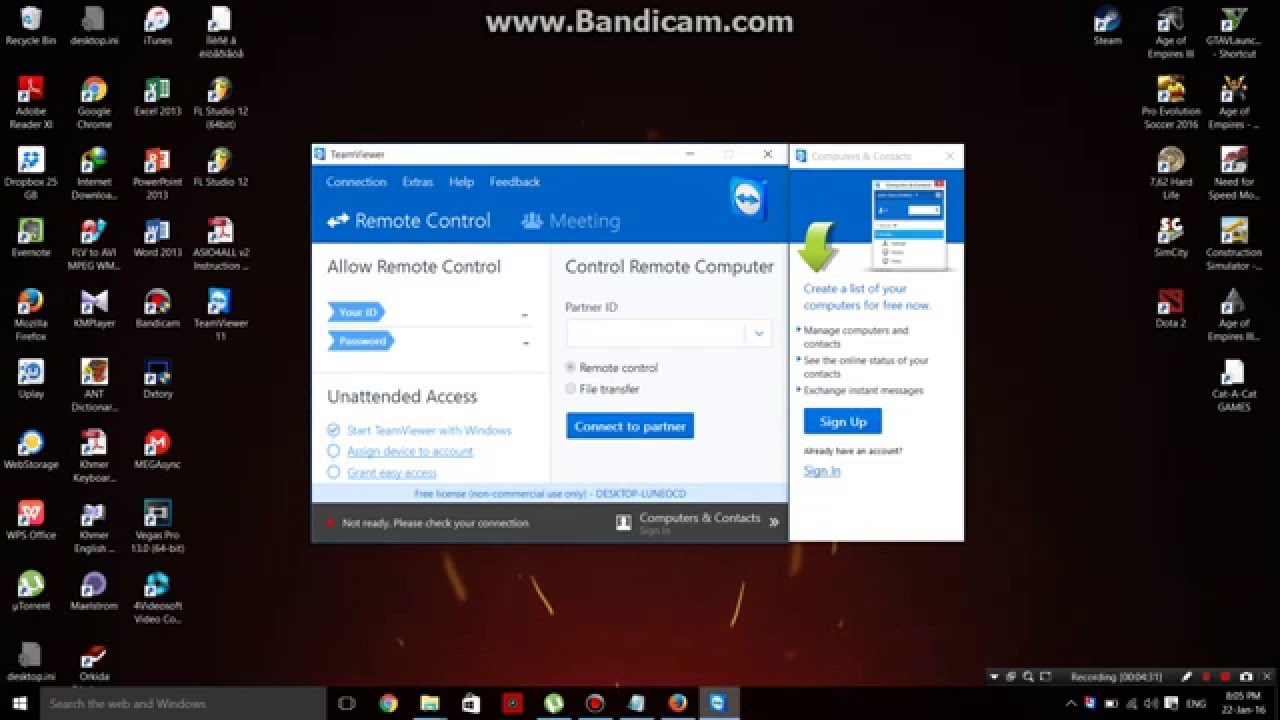Click the red connection status indicator
This screenshot has width=1280, height=720.
coord(329,523)
